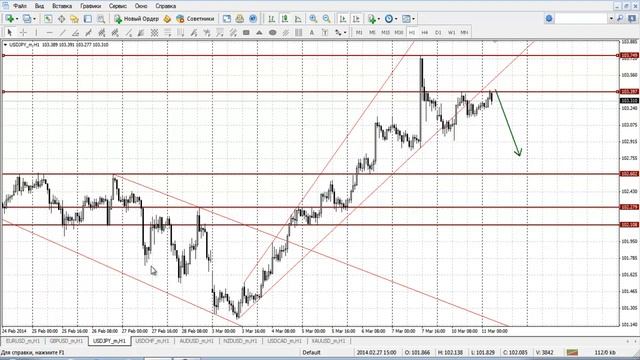Click the Новый Ордер button

coord(136,19)
